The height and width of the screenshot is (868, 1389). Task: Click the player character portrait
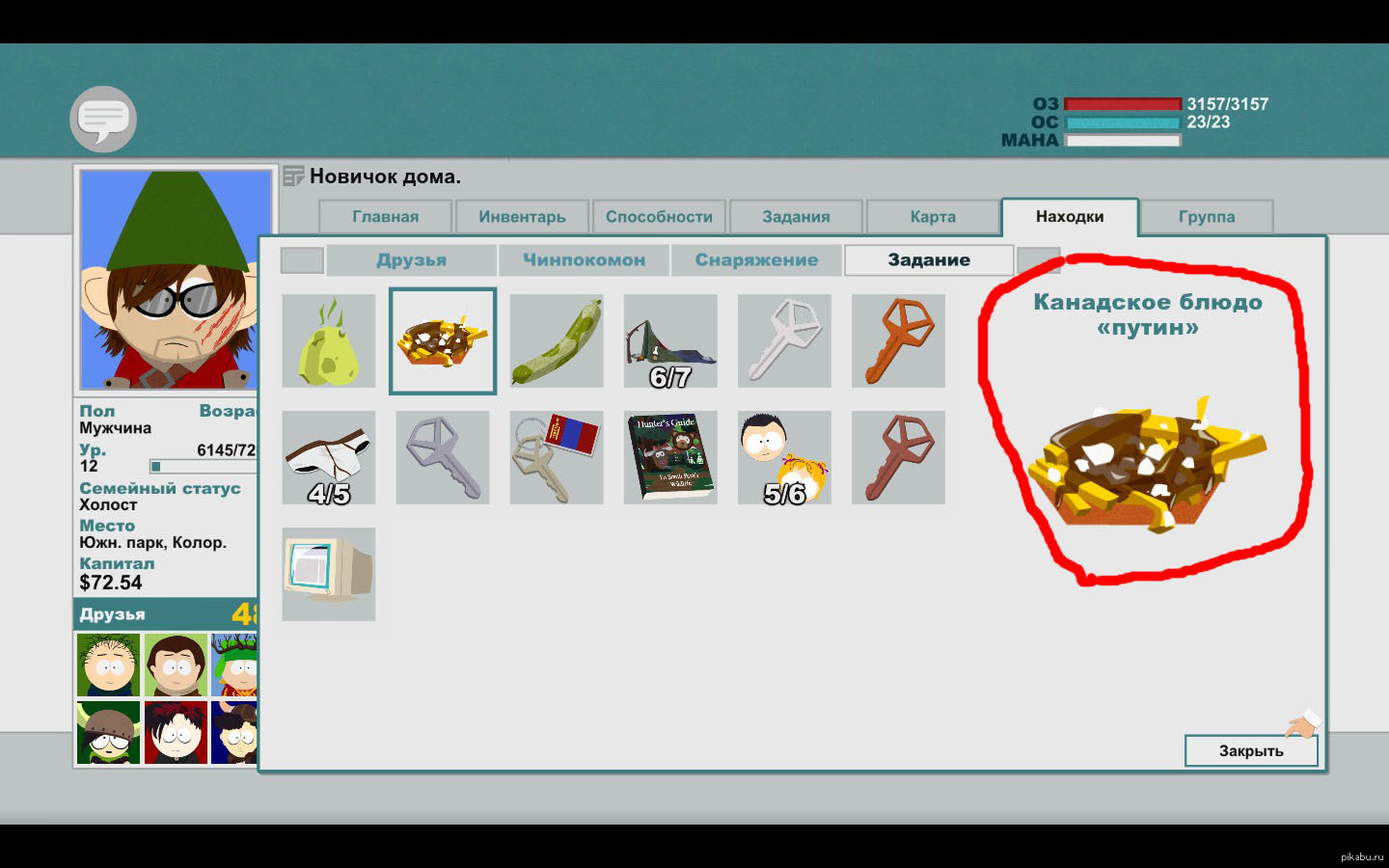[176, 280]
